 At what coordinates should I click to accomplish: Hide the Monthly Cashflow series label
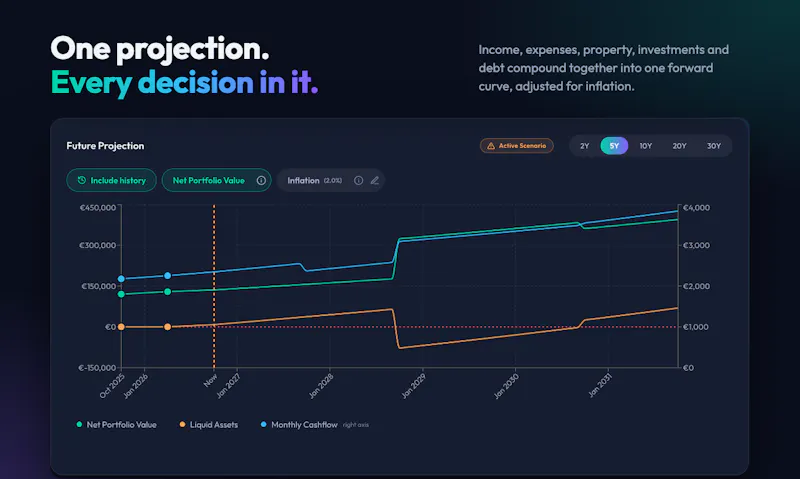[x=304, y=424]
